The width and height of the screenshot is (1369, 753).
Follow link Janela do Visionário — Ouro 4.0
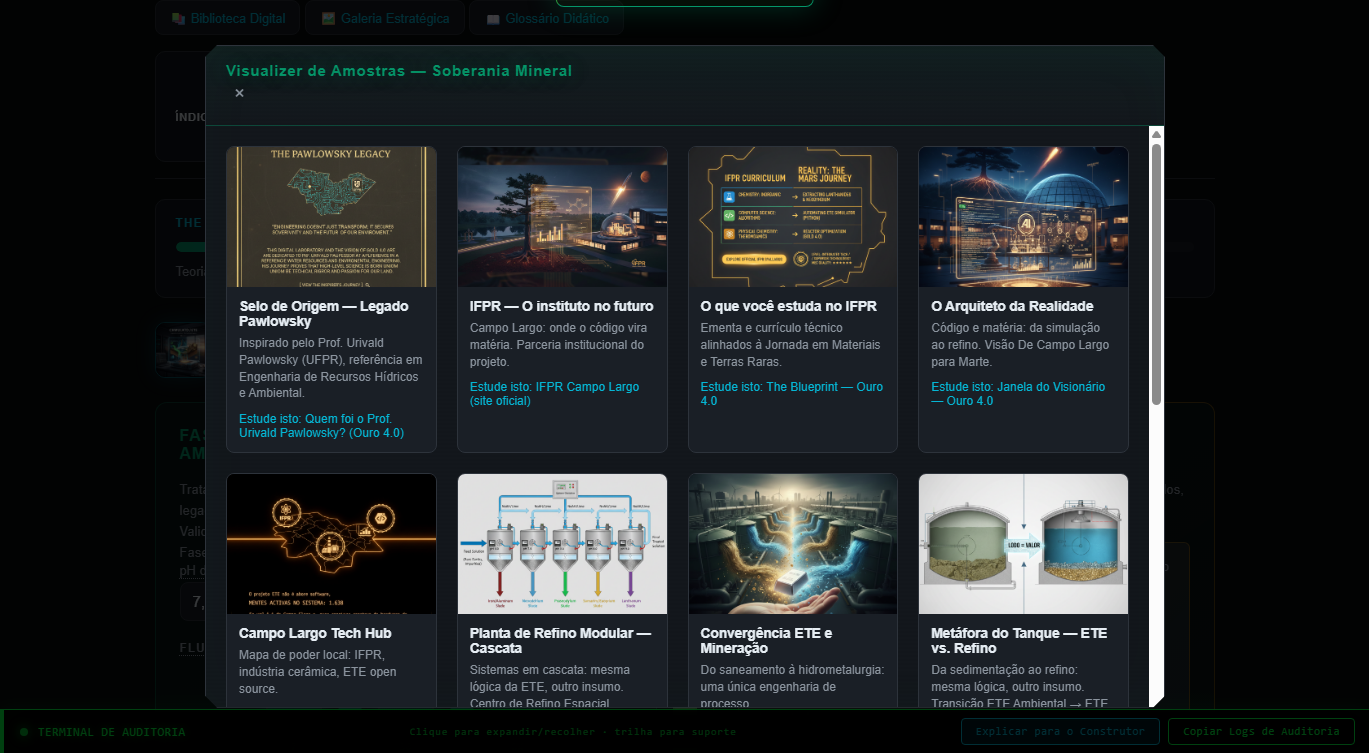(1018, 394)
